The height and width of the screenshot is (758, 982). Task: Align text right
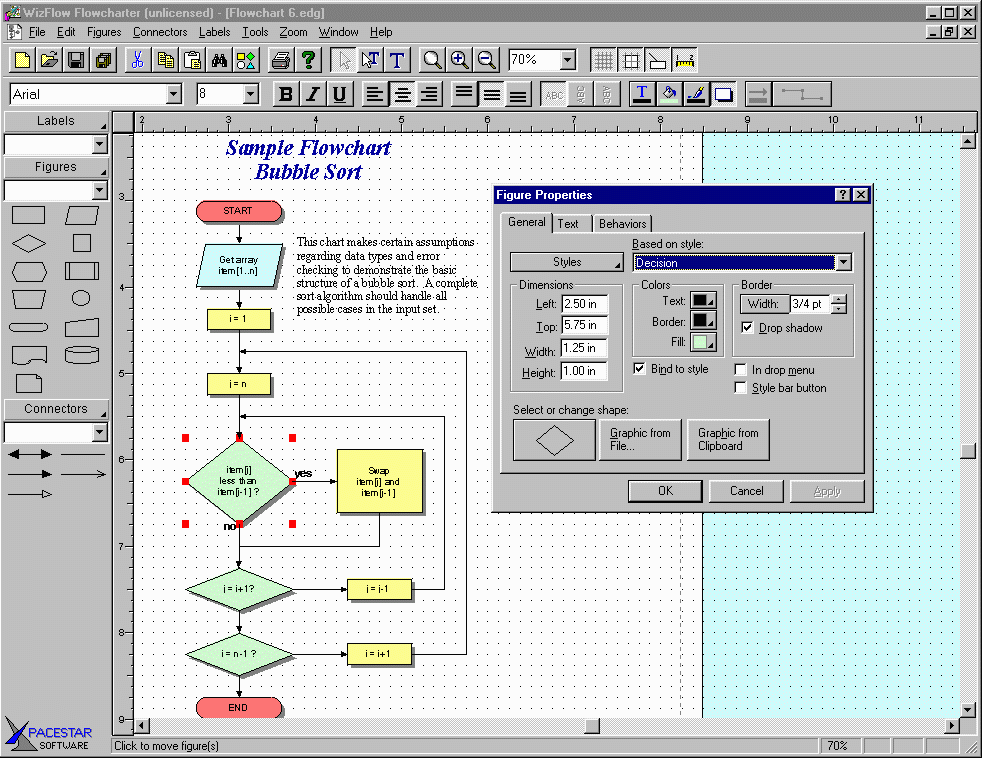point(429,95)
